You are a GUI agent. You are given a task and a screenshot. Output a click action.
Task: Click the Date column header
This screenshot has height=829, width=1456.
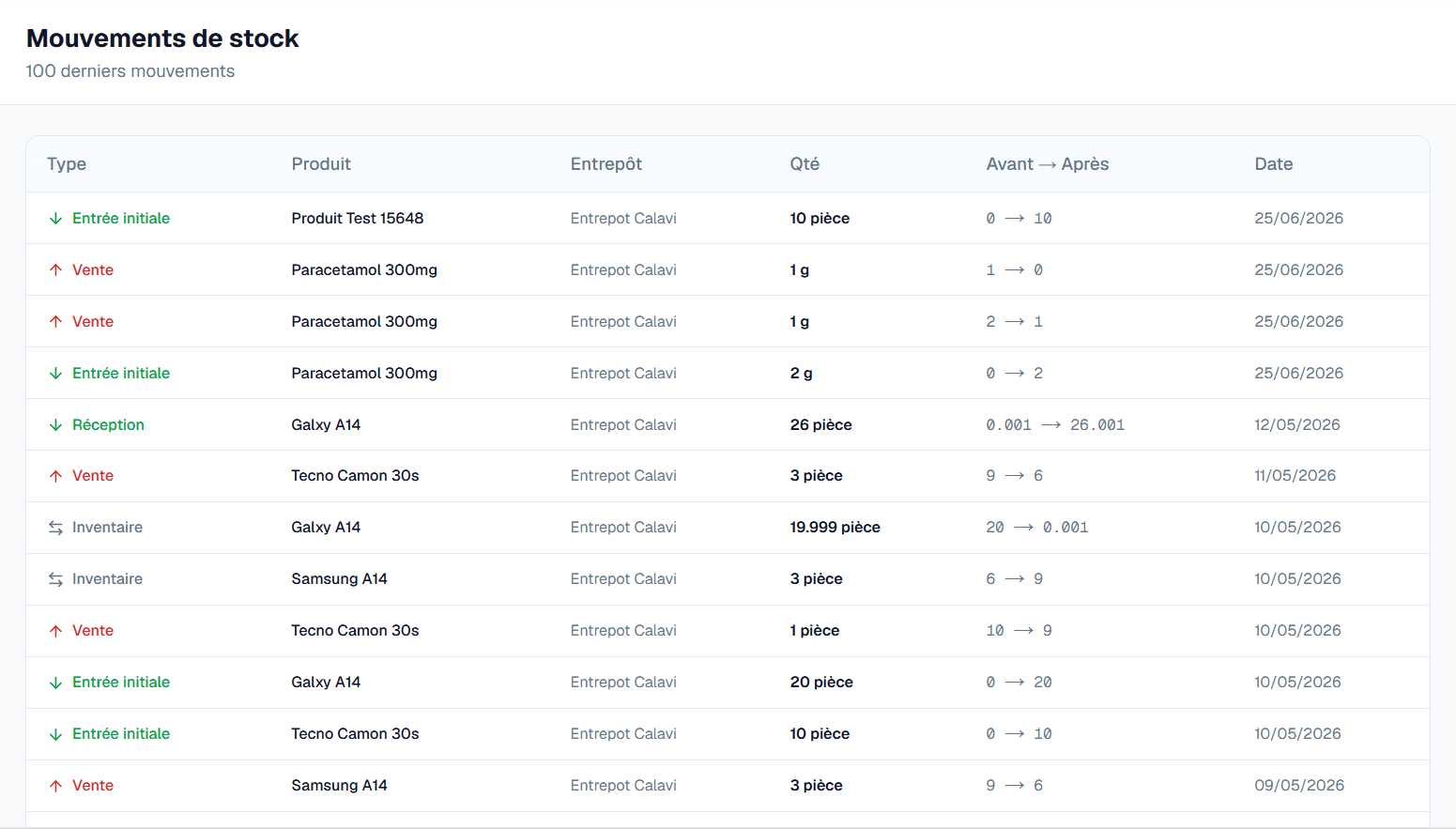[x=1274, y=164]
